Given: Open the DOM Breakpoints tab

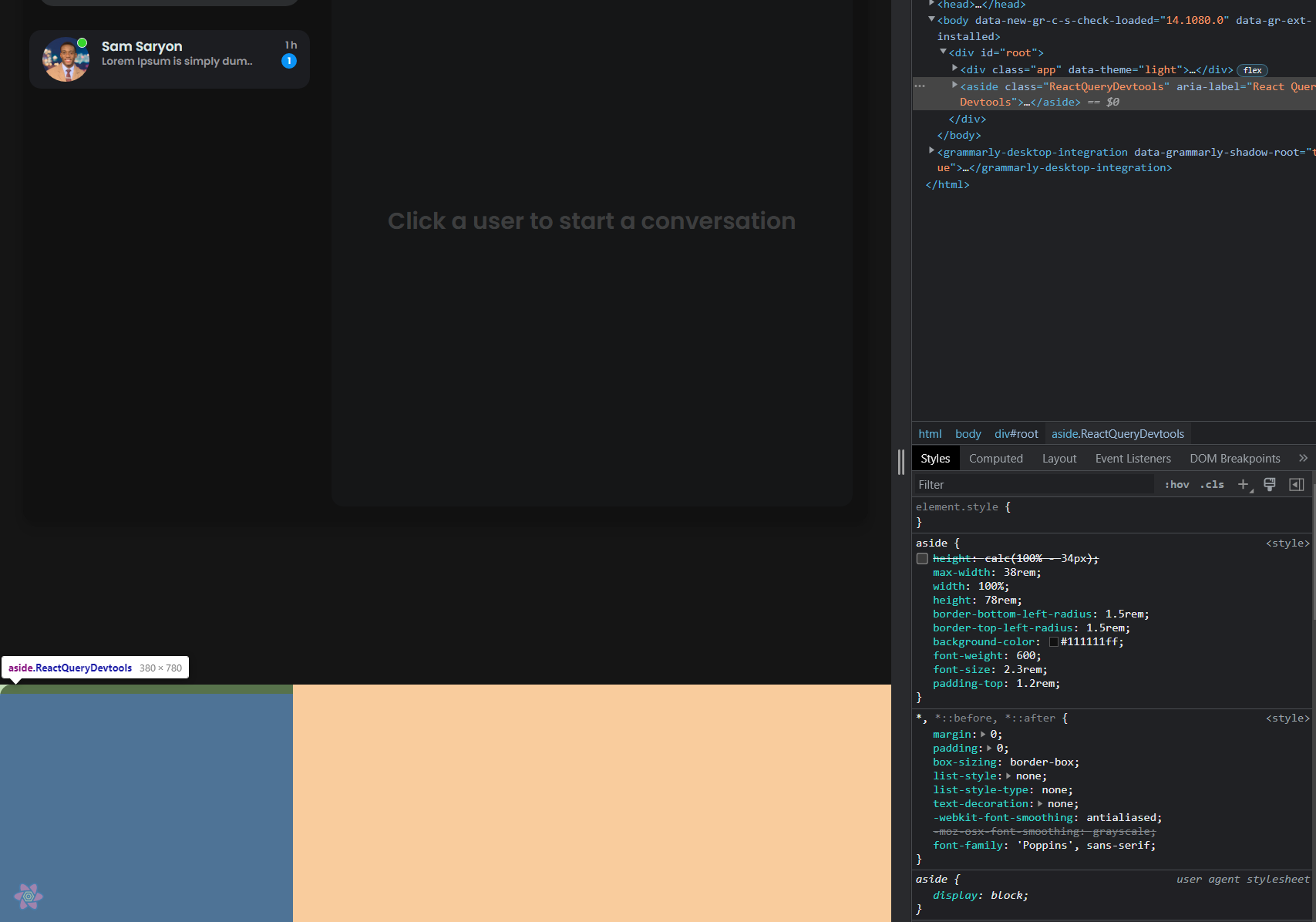Looking at the screenshot, I should point(1235,458).
